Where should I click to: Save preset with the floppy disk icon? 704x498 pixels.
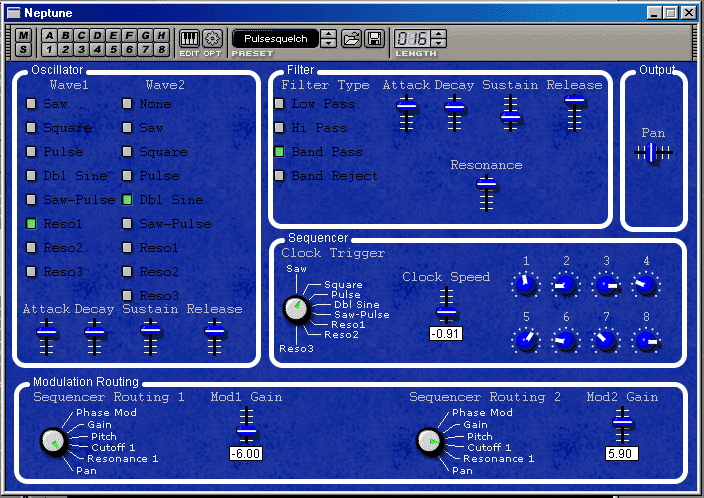point(374,39)
